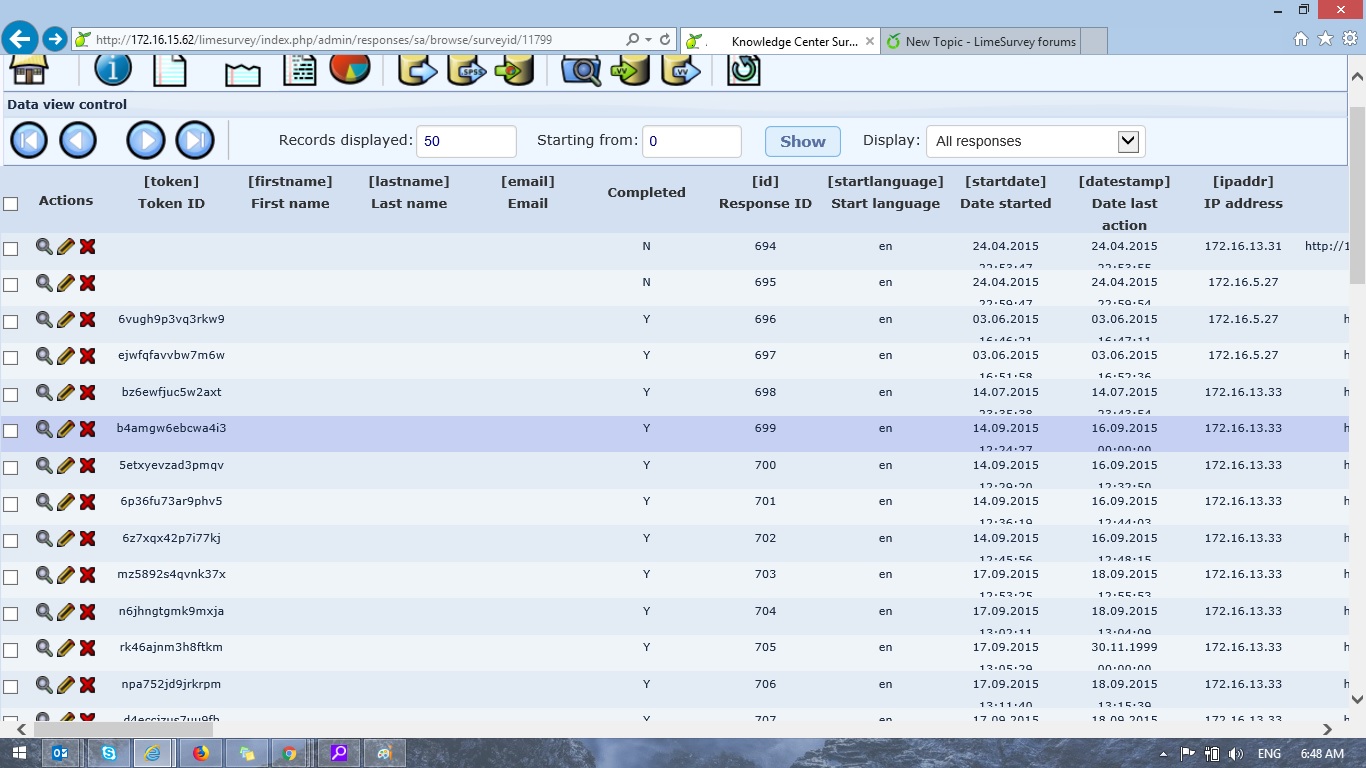Screen dimensions: 1366x768
Task: Click the survey home house icon
Action: (29, 70)
